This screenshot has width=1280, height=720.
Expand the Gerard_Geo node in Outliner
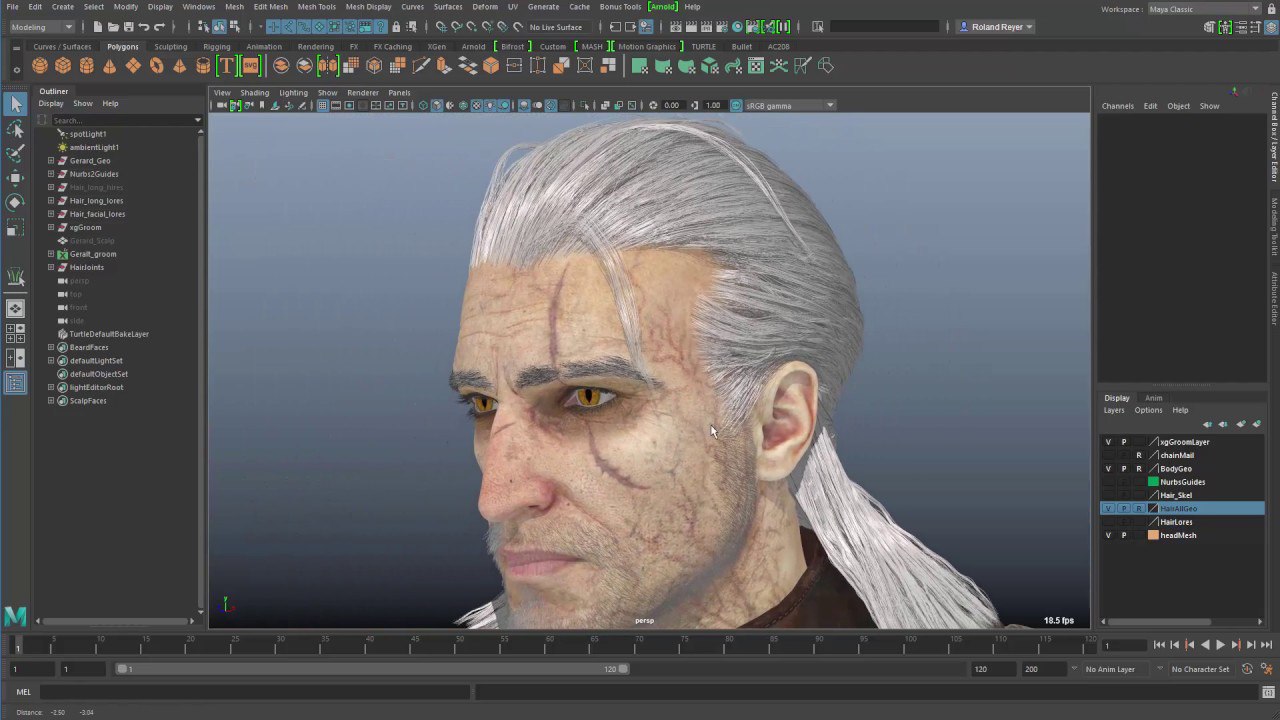click(51, 161)
